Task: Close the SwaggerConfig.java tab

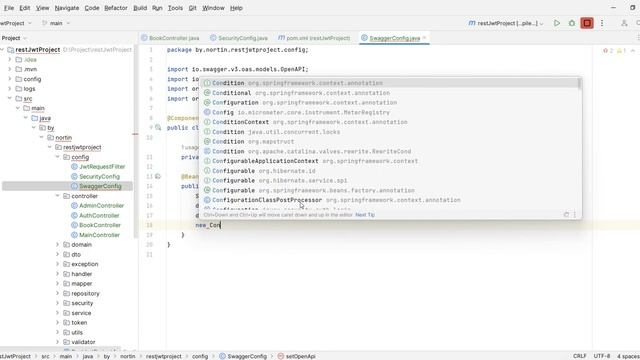Action: 424,38
